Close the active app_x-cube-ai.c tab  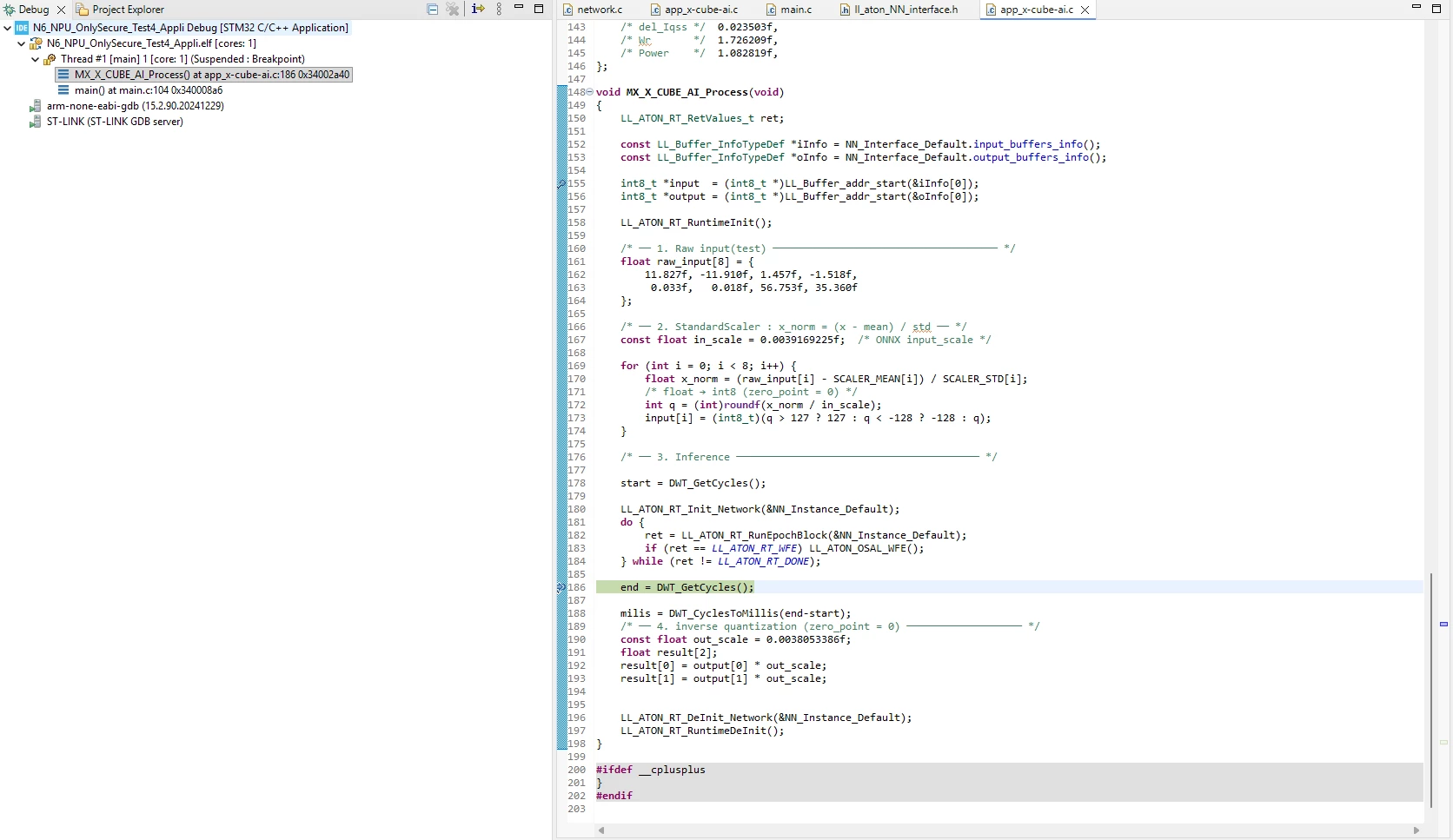pyautogui.click(x=1085, y=10)
